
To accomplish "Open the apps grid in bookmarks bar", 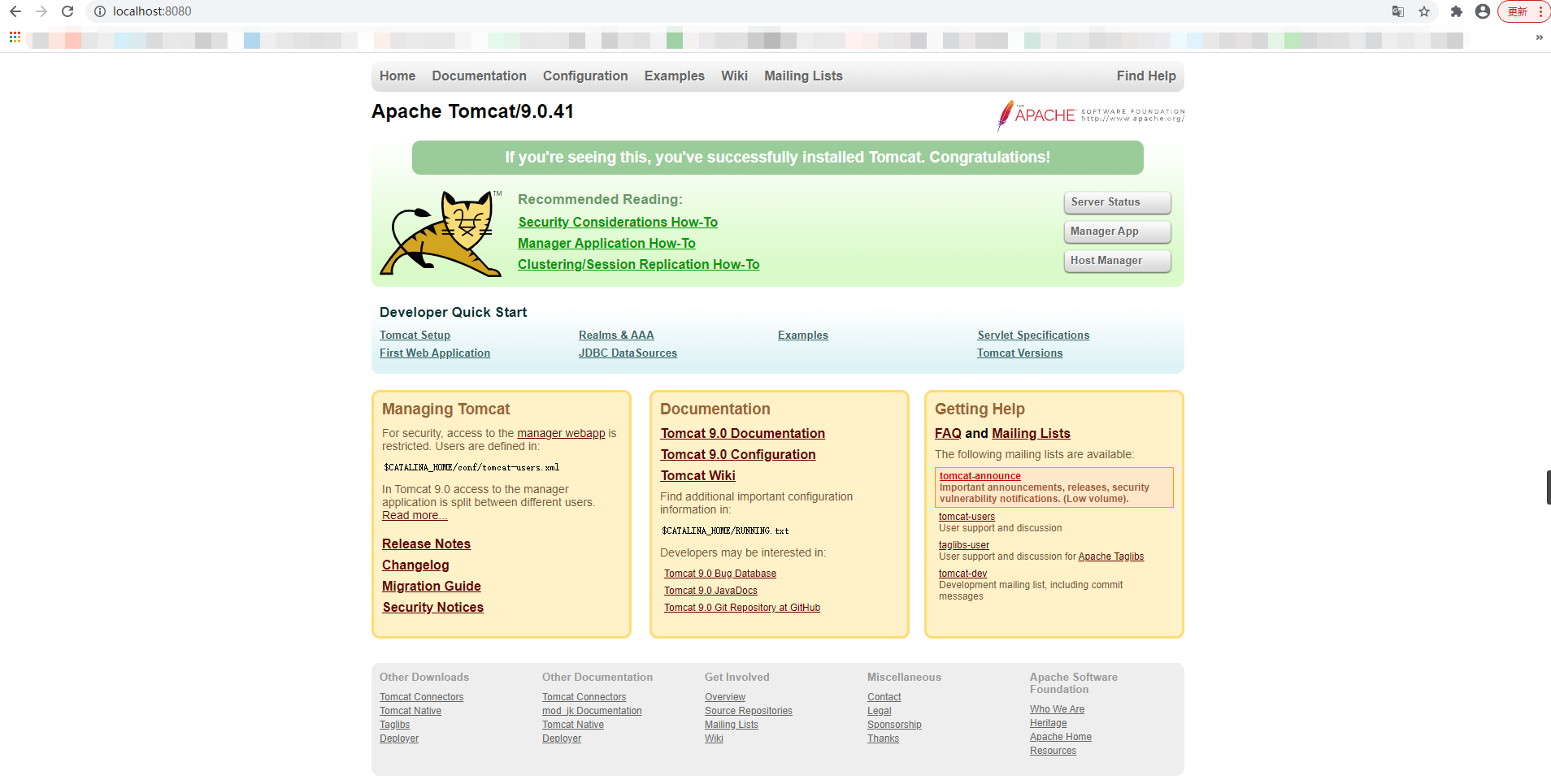I will tap(15, 37).
